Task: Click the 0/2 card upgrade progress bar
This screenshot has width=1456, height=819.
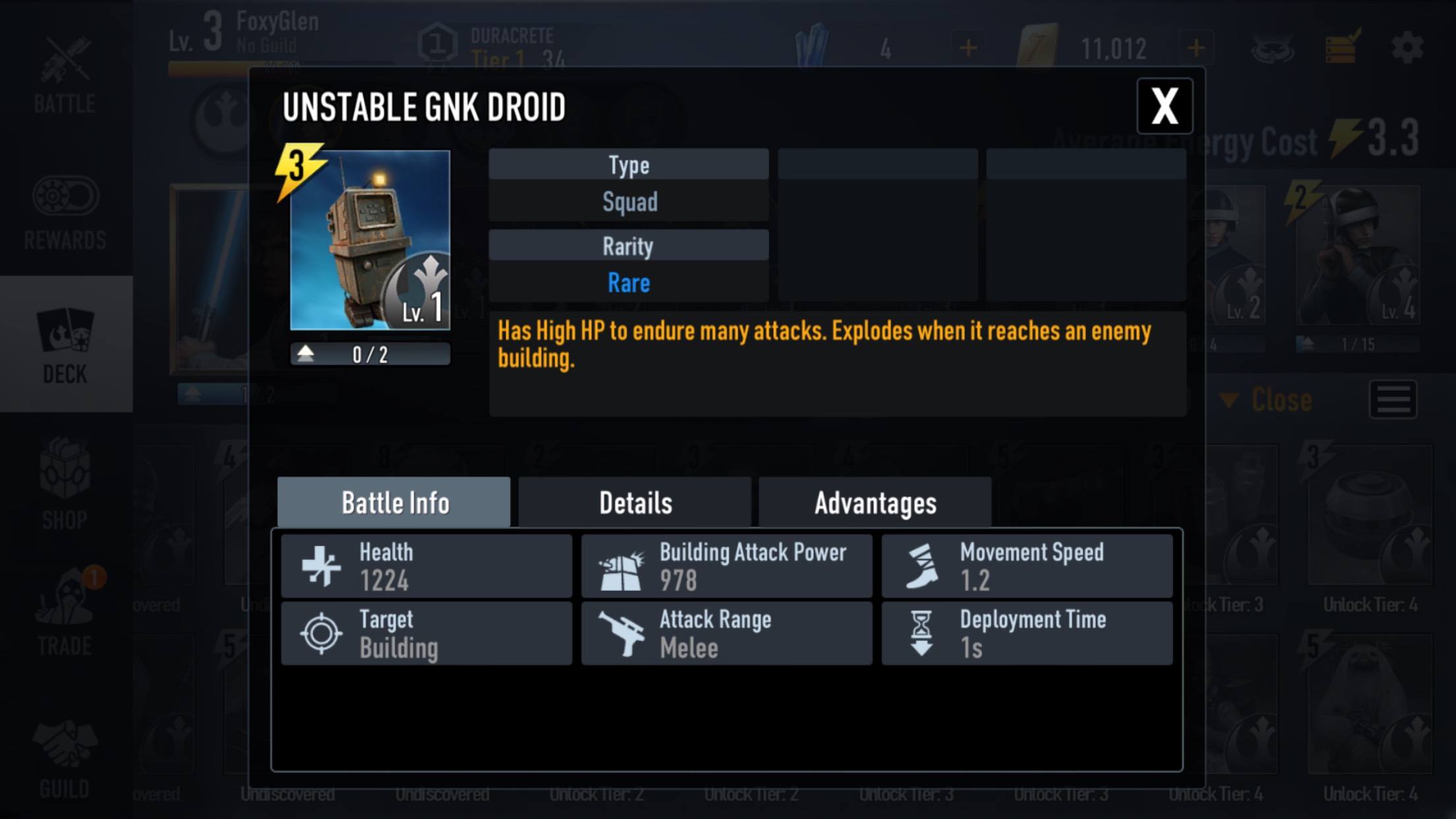Action: click(370, 355)
